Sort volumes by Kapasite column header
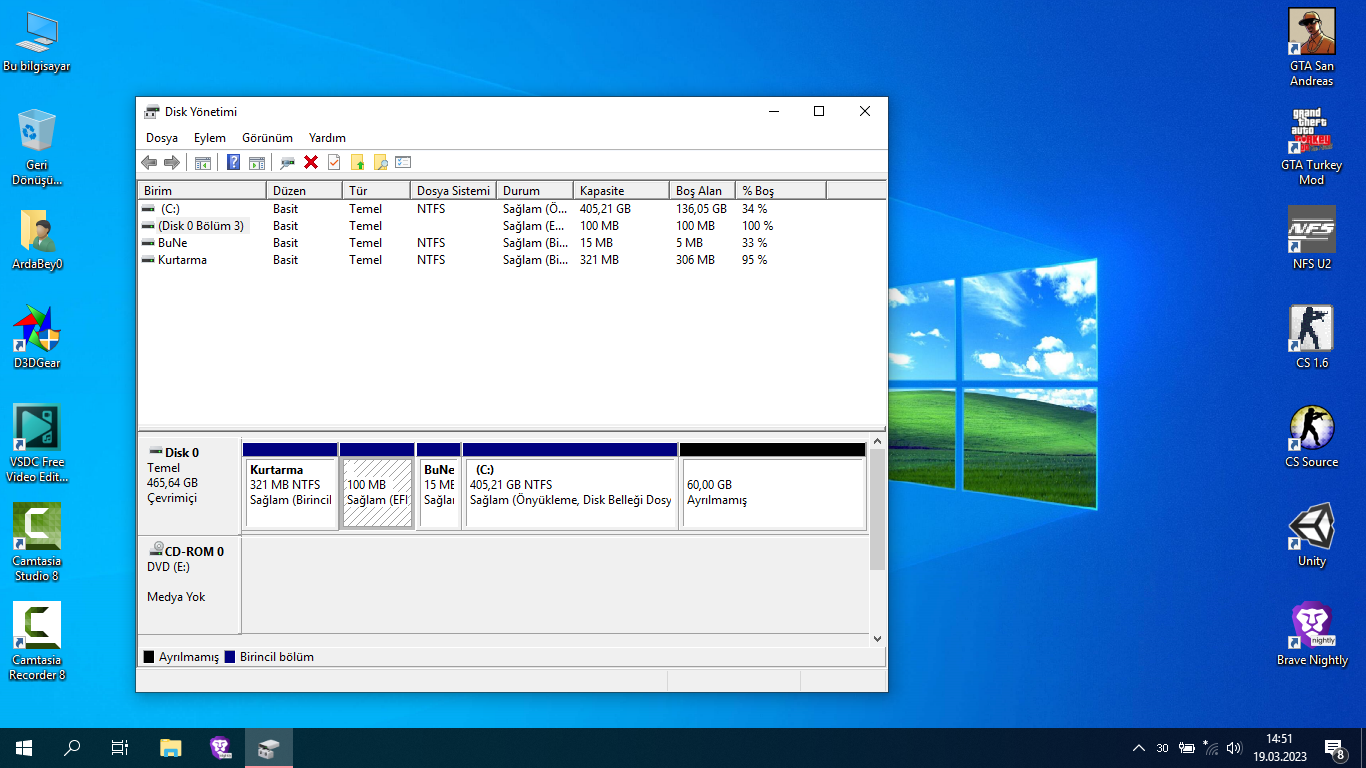The width and height of the screenshot is (1366, 768). tap(620, 190)
